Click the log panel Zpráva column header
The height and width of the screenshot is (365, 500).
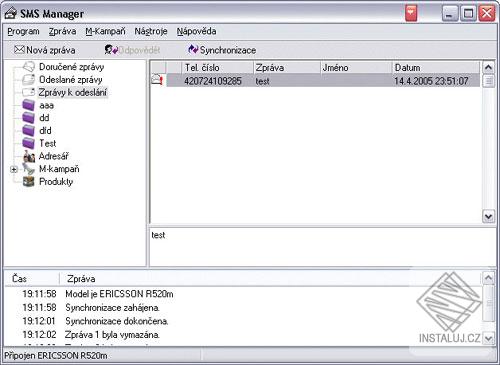(x=81, y=279)
